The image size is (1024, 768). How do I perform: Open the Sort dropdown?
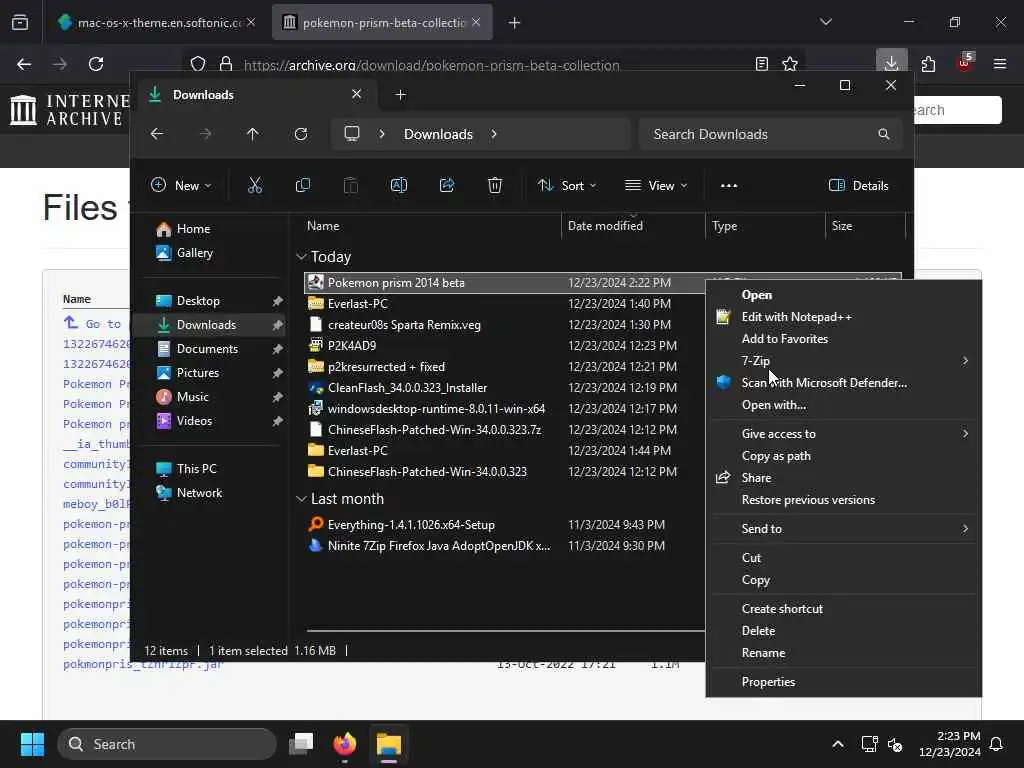(567, 185)
